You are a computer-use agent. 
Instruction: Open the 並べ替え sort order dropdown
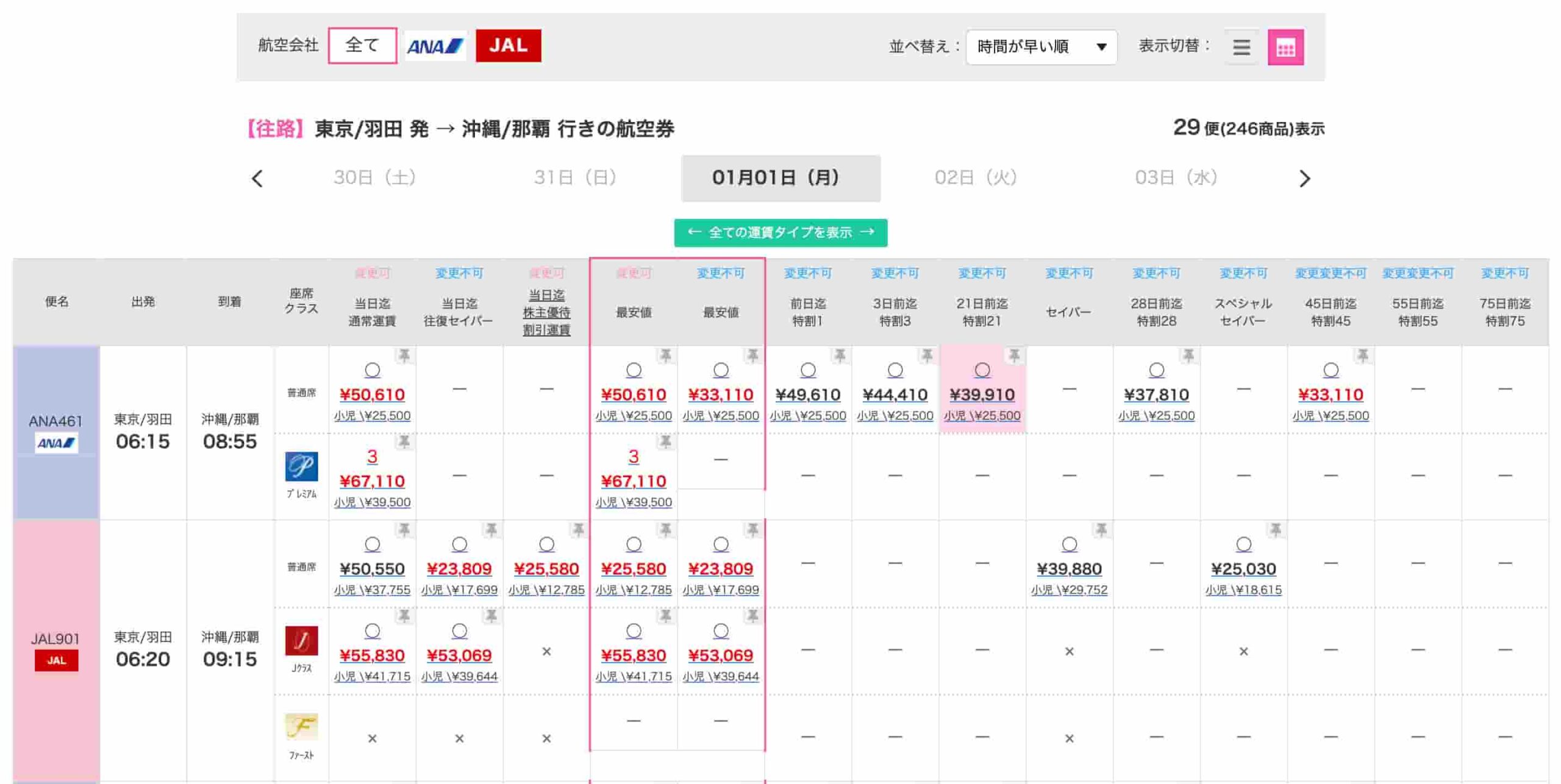tap(1041, 47)
